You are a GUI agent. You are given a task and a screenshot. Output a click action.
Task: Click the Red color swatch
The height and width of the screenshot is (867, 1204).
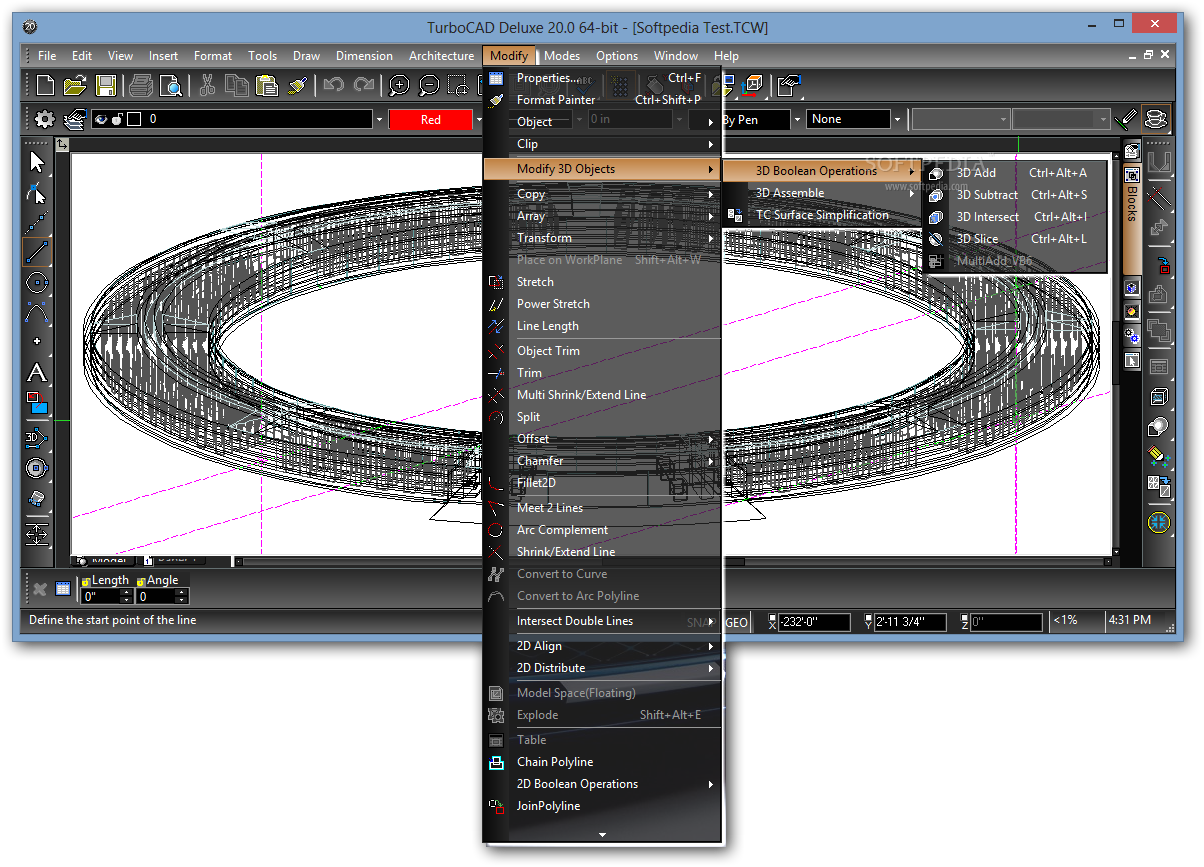tap(430, 119)
